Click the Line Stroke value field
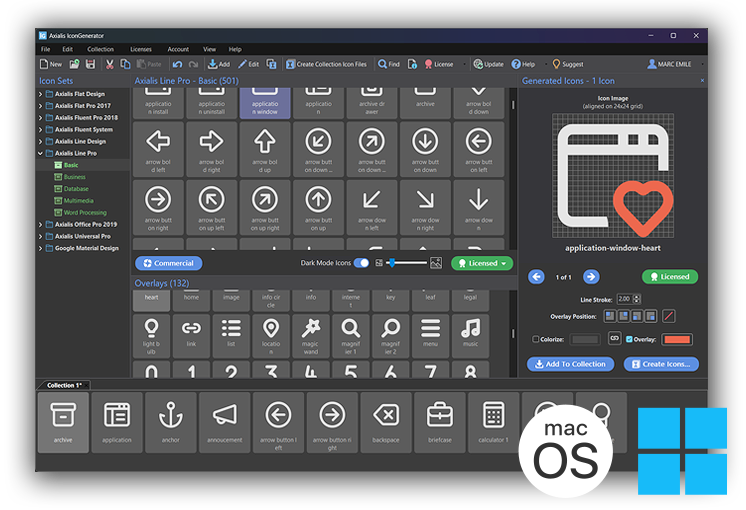The height and width of the screenshot is (510, 746). [625, 299]
